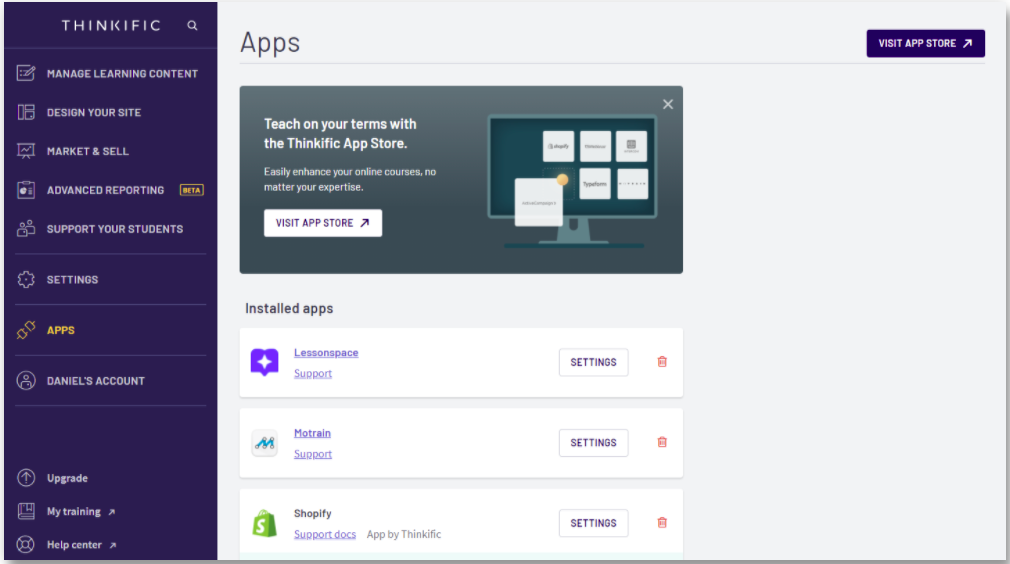The image size is (1010, 564).
Task: Dismiss the App Store promo banner
Action: pyautogui.click(x=668, y=104)
